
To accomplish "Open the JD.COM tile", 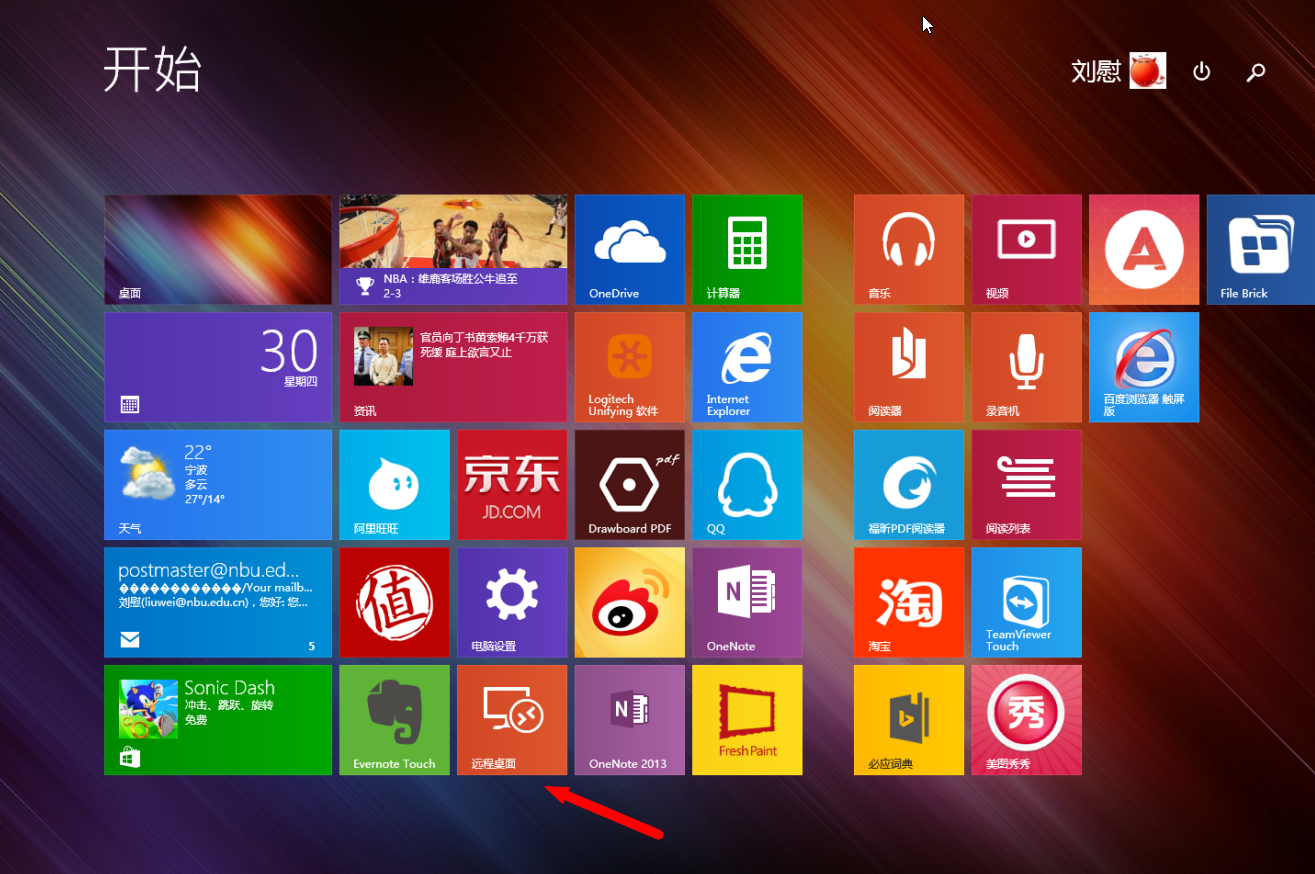I will (x=512, y=485).
